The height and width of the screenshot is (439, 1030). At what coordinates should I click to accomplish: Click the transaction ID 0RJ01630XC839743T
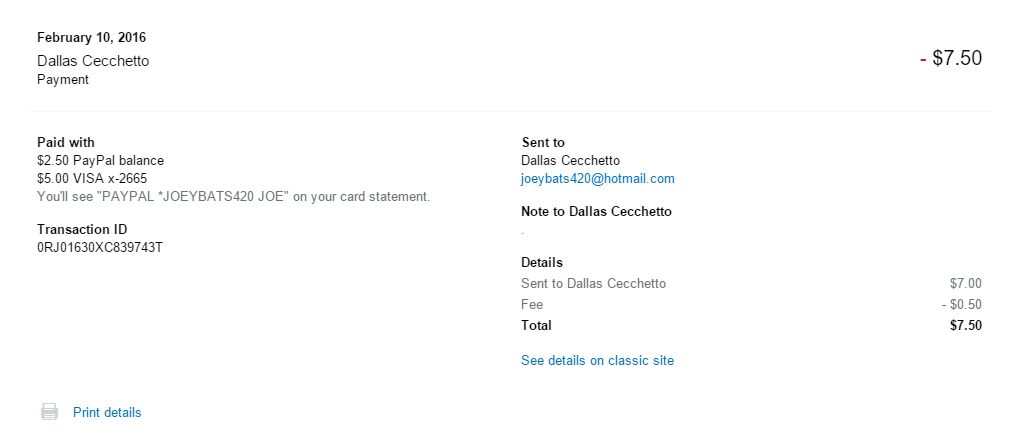100,247
